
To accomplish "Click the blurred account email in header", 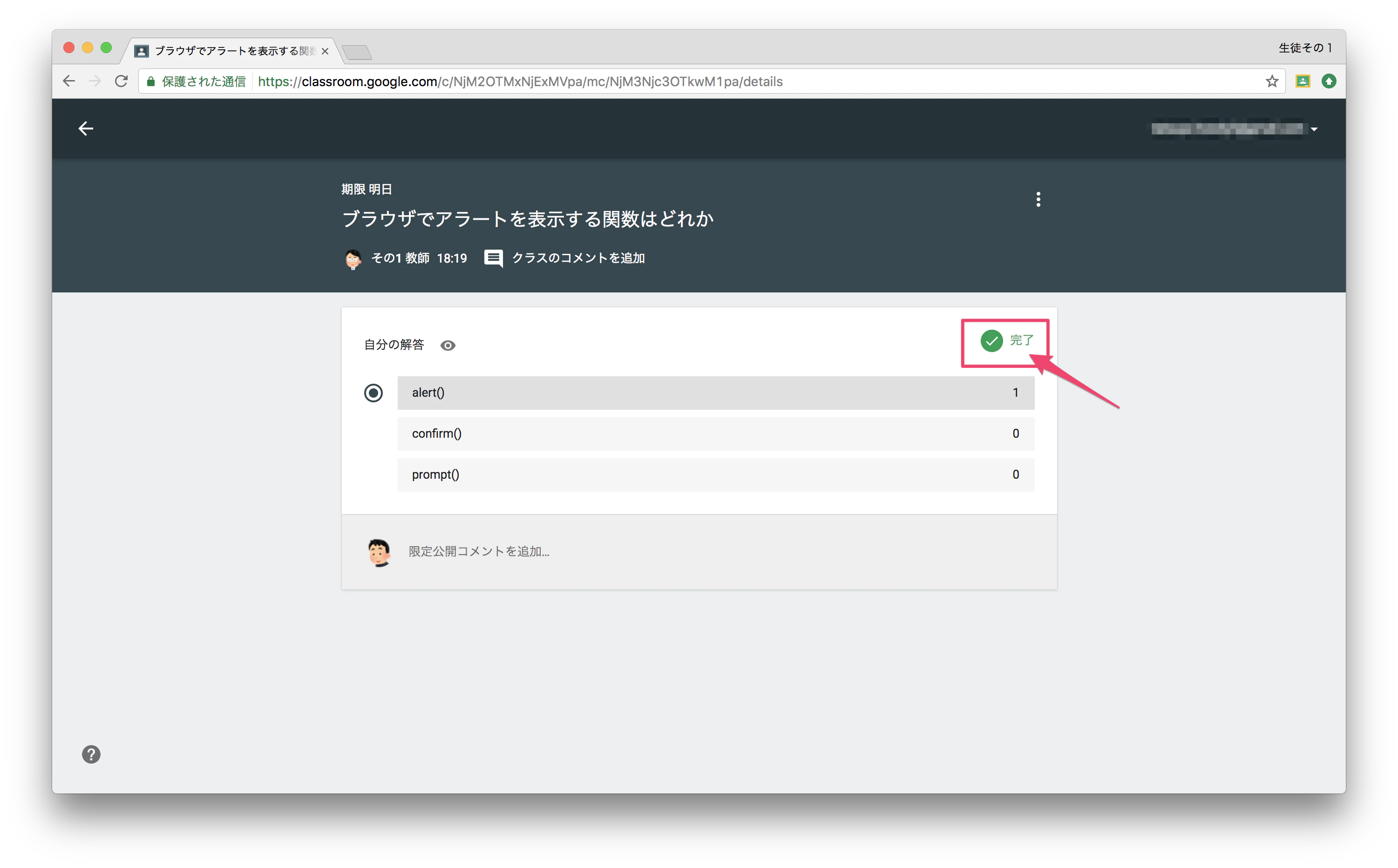I will pos(1228,129).
